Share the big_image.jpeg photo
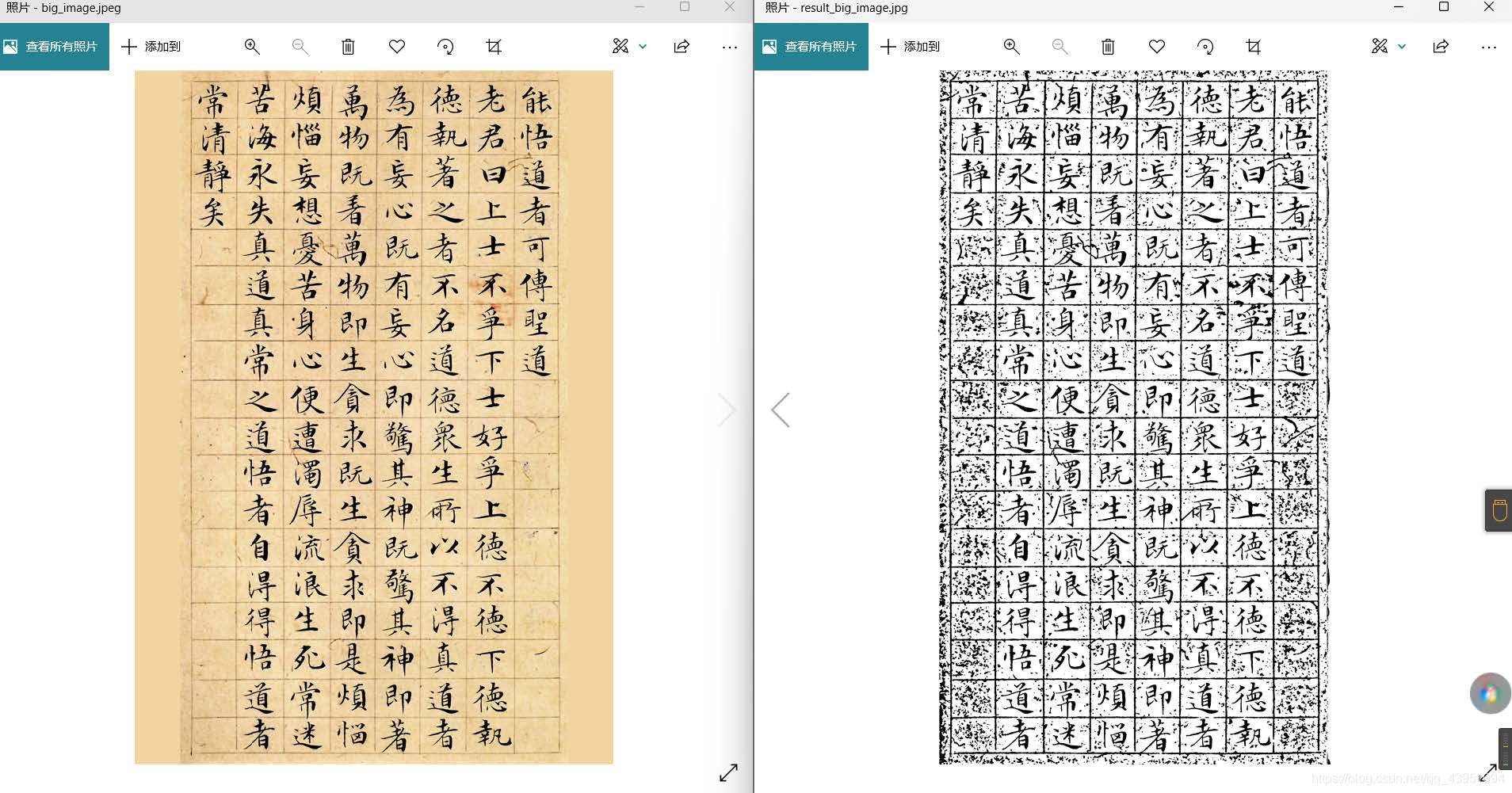1512x793 pixels. point(682,47)
